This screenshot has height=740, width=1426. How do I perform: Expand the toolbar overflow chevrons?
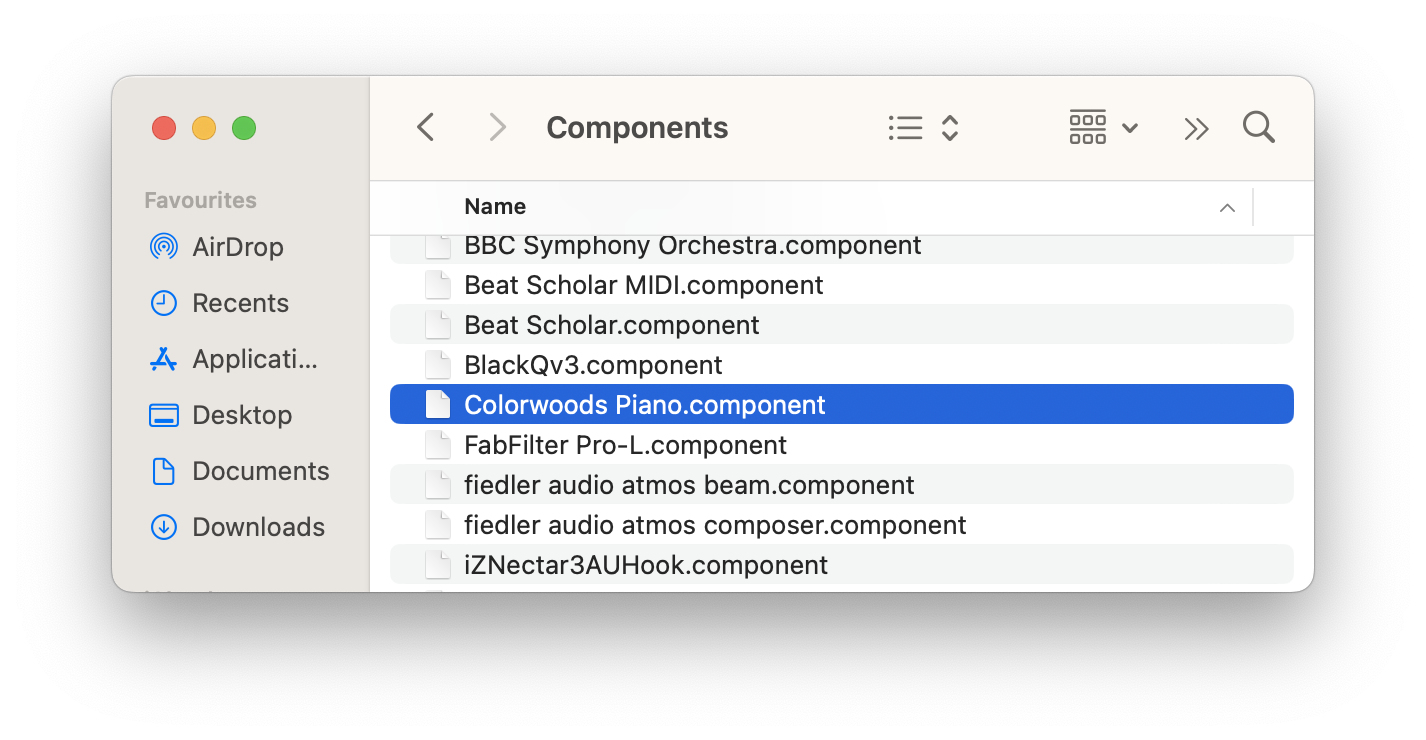1196,128
